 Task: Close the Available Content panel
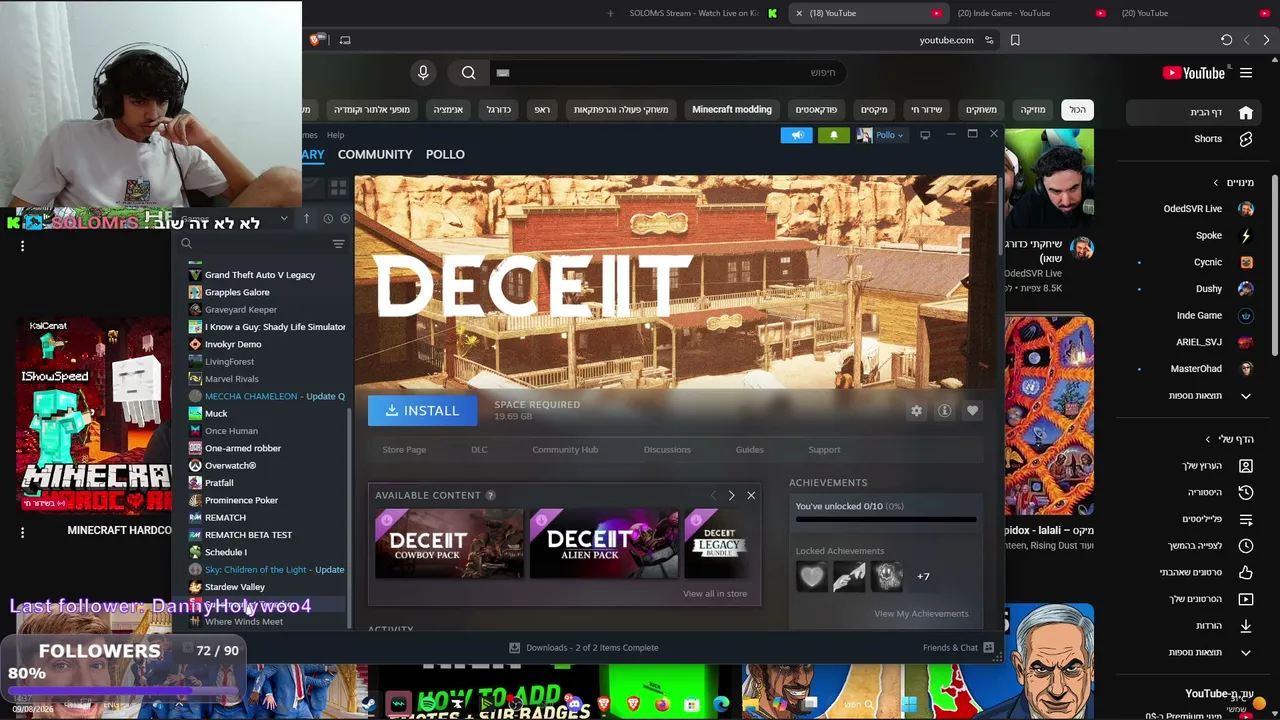(x=751, y=495)
